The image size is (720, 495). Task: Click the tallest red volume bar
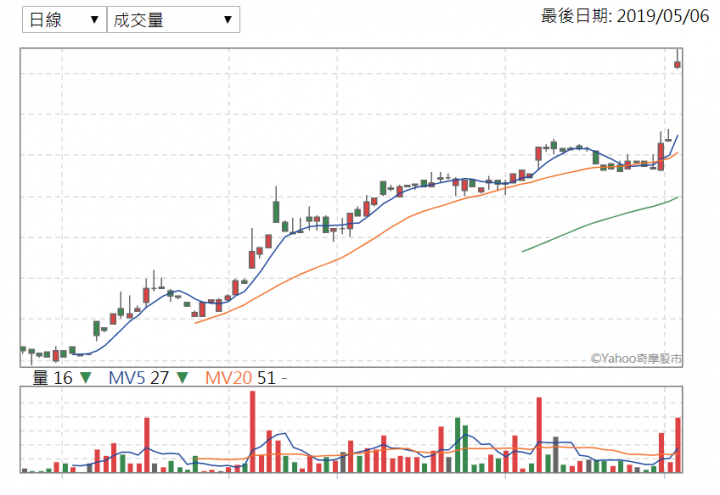click(x=253, y=432)
